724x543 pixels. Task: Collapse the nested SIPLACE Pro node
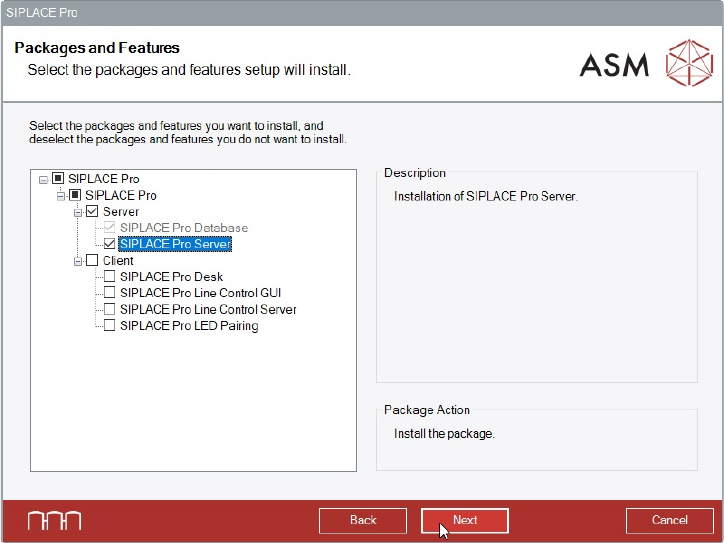[61, 196]
